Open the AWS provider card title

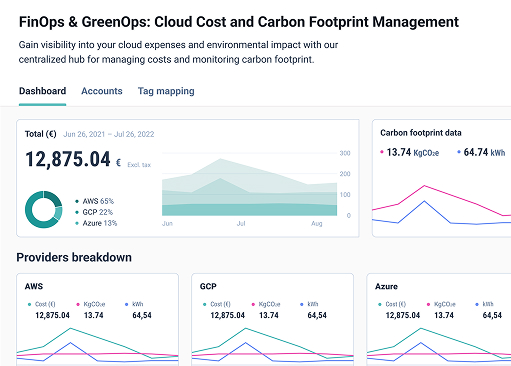pos(34,287)
